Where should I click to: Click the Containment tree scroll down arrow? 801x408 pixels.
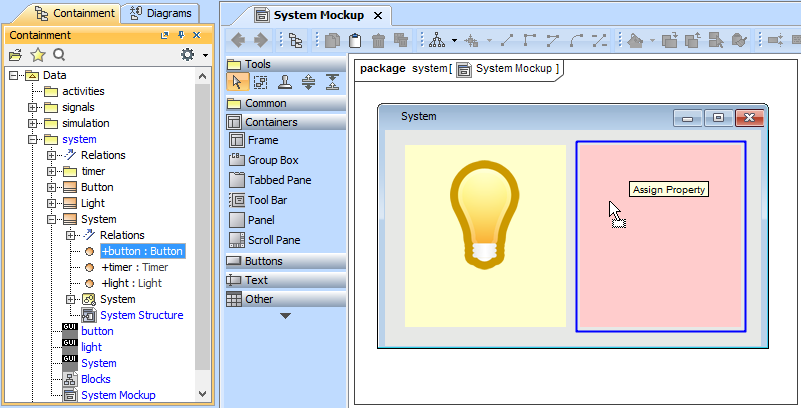click(202, 394)
